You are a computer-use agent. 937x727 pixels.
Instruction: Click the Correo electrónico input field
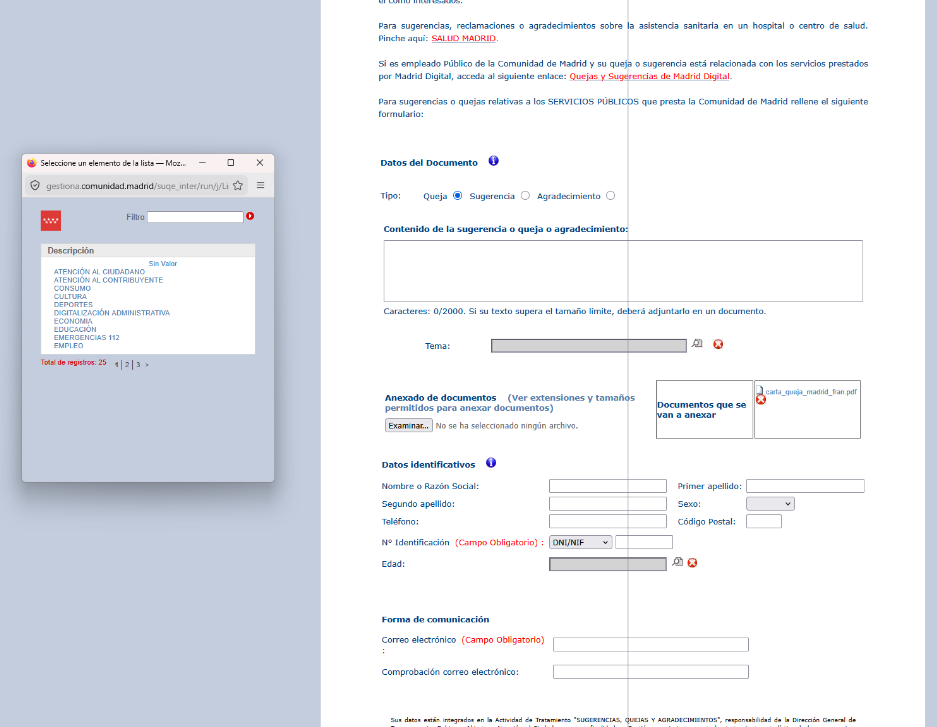coord(650,645)
